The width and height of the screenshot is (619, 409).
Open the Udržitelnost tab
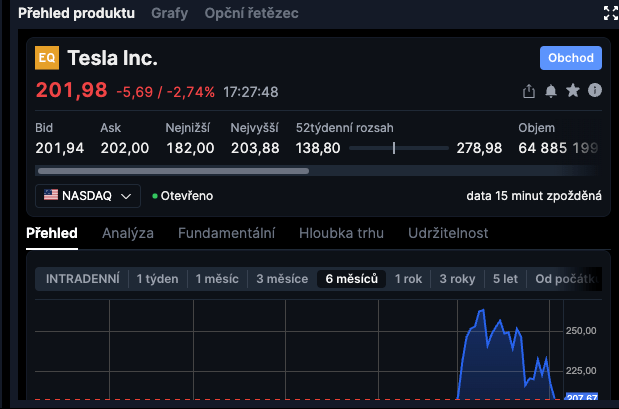[x=448, y=233]
